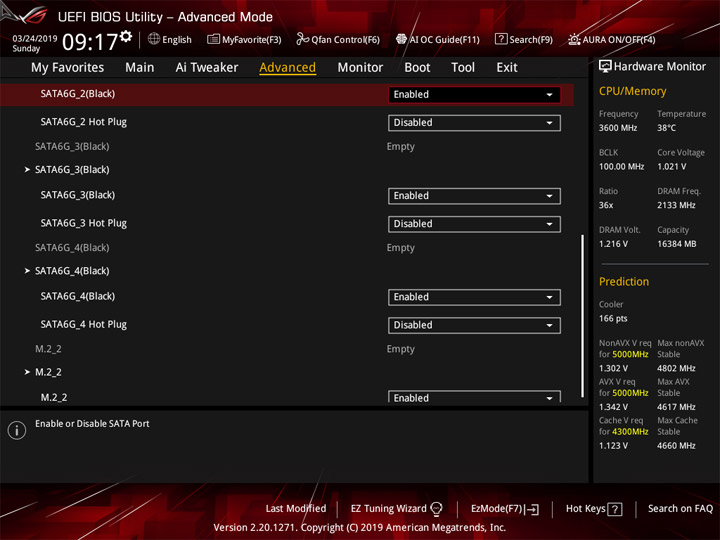Open SATA6G_2 Hot Plug dropdown
Viewport: 720px width, 540px height.
(474, 123)
